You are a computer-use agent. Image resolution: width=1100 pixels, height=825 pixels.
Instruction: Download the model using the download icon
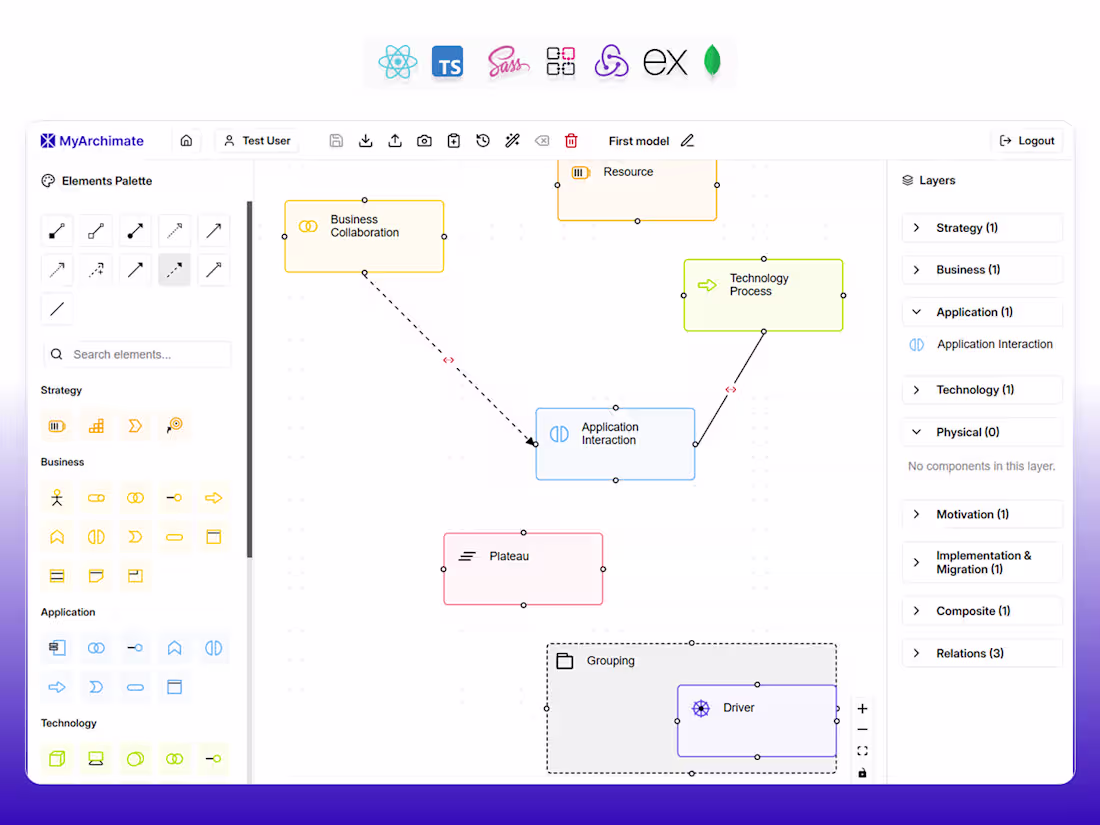click(365, 140)
